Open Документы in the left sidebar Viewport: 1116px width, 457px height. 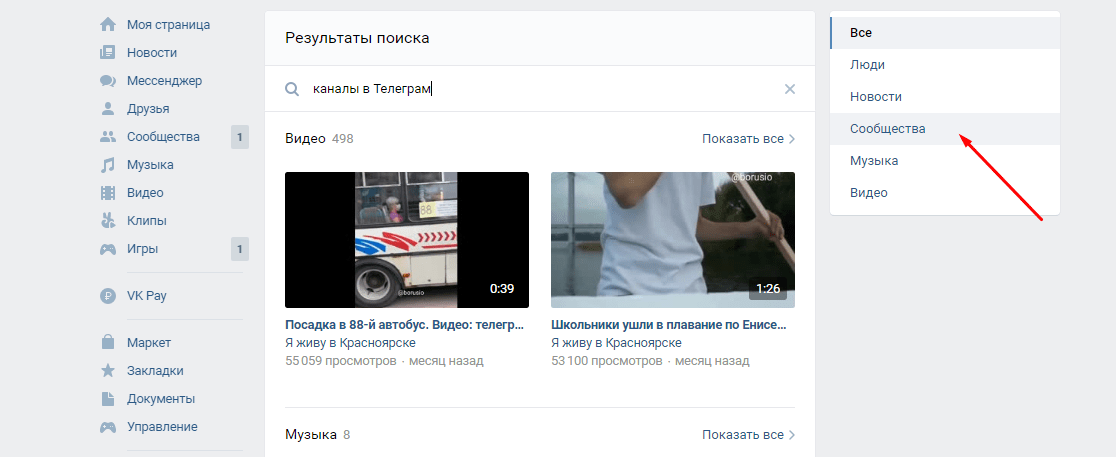click(x=160, y=398)
